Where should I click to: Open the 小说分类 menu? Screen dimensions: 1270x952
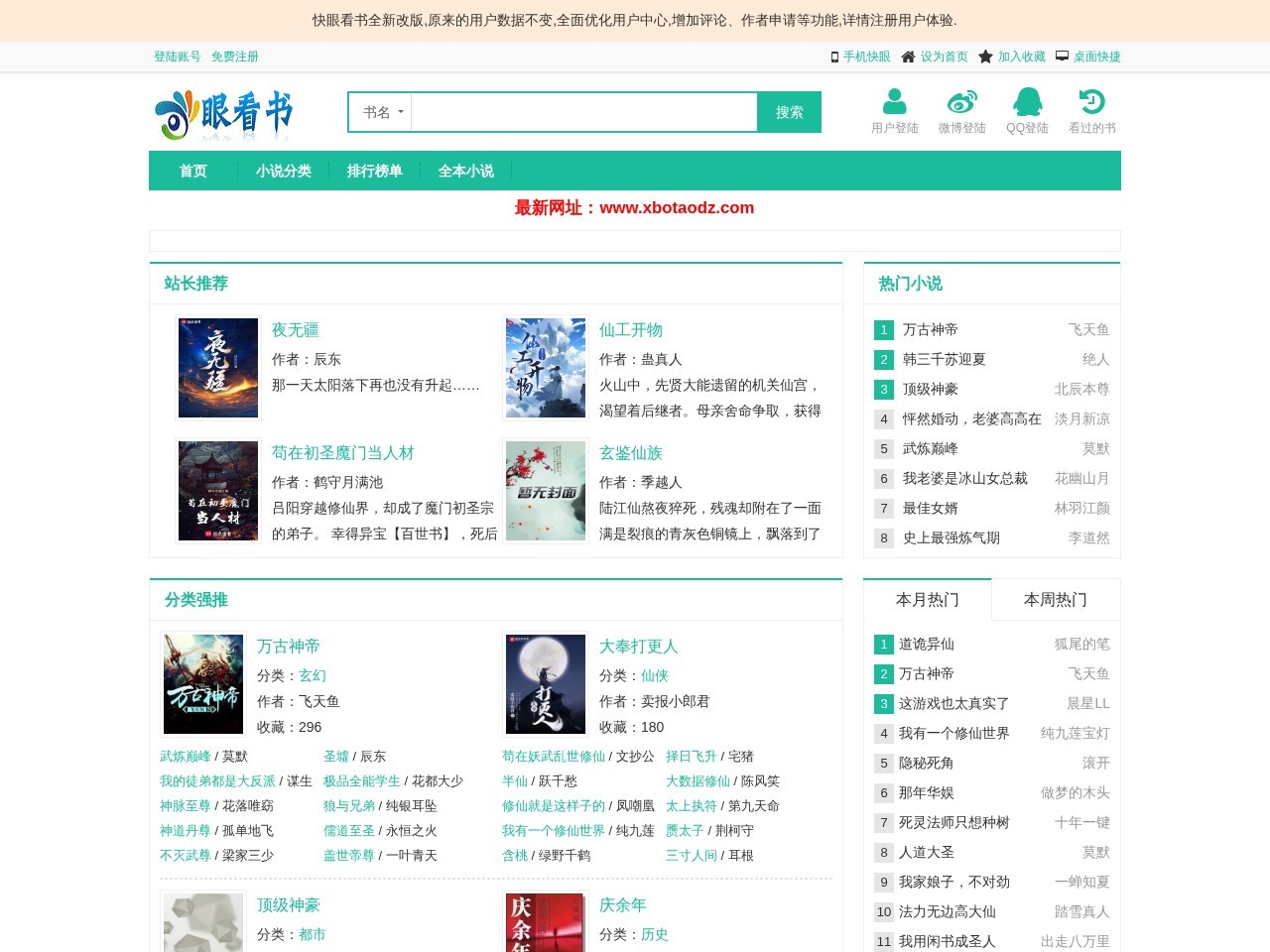(284, 171)
